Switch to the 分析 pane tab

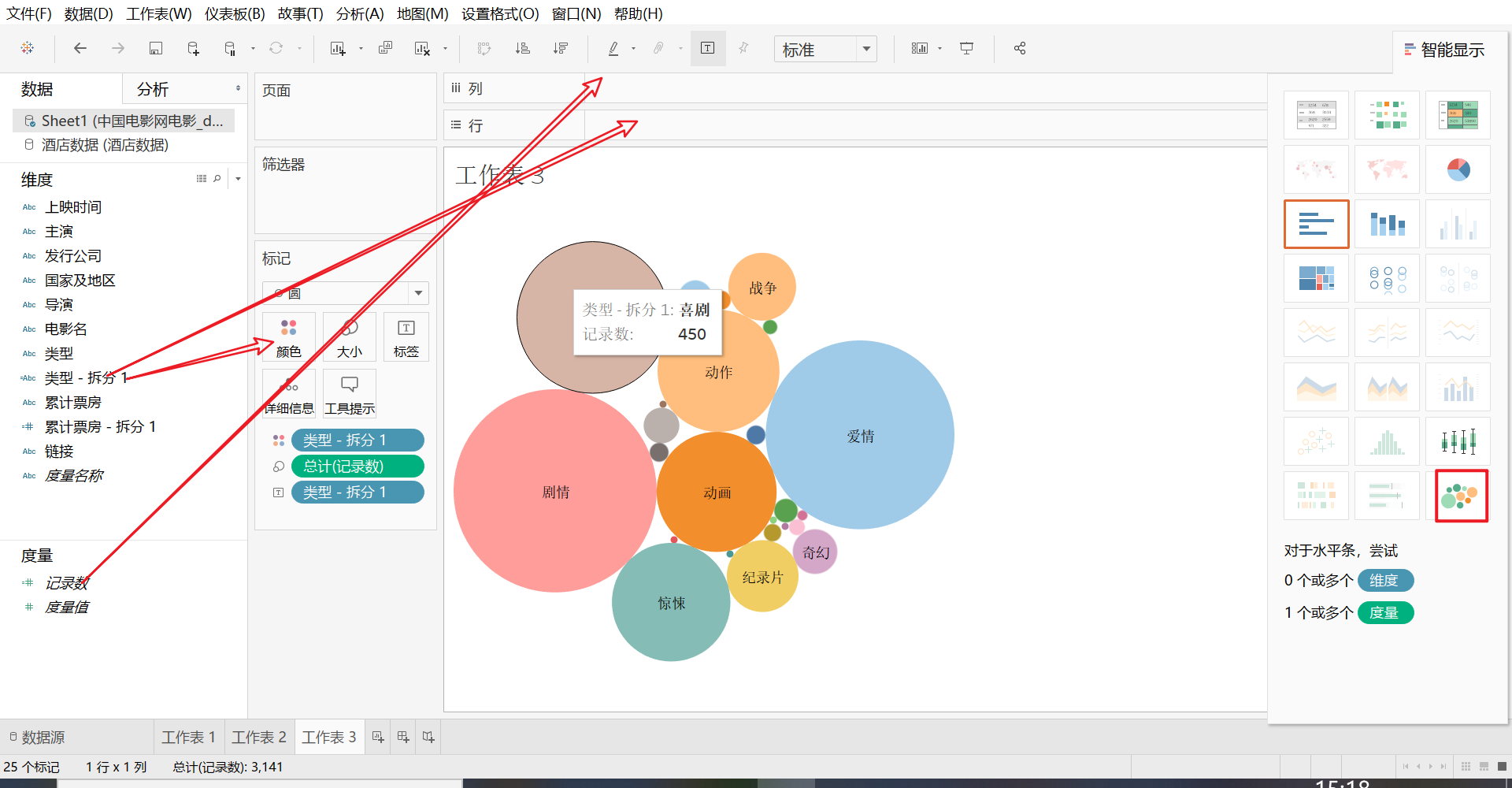click(x=153, y=89)
